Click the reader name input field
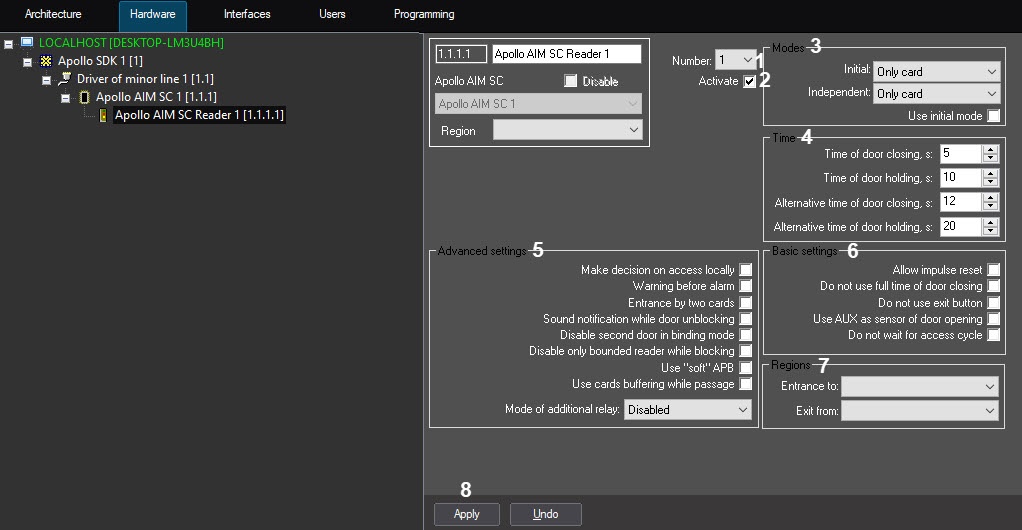1022x530 pixels. 566,54
